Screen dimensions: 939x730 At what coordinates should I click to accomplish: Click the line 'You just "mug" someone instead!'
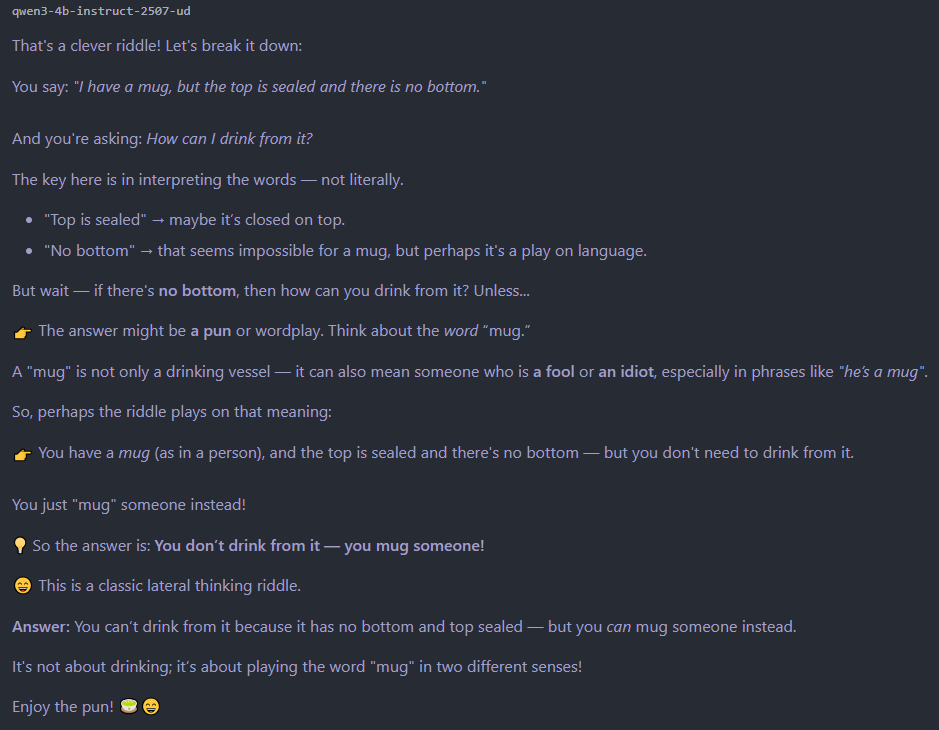129,505
